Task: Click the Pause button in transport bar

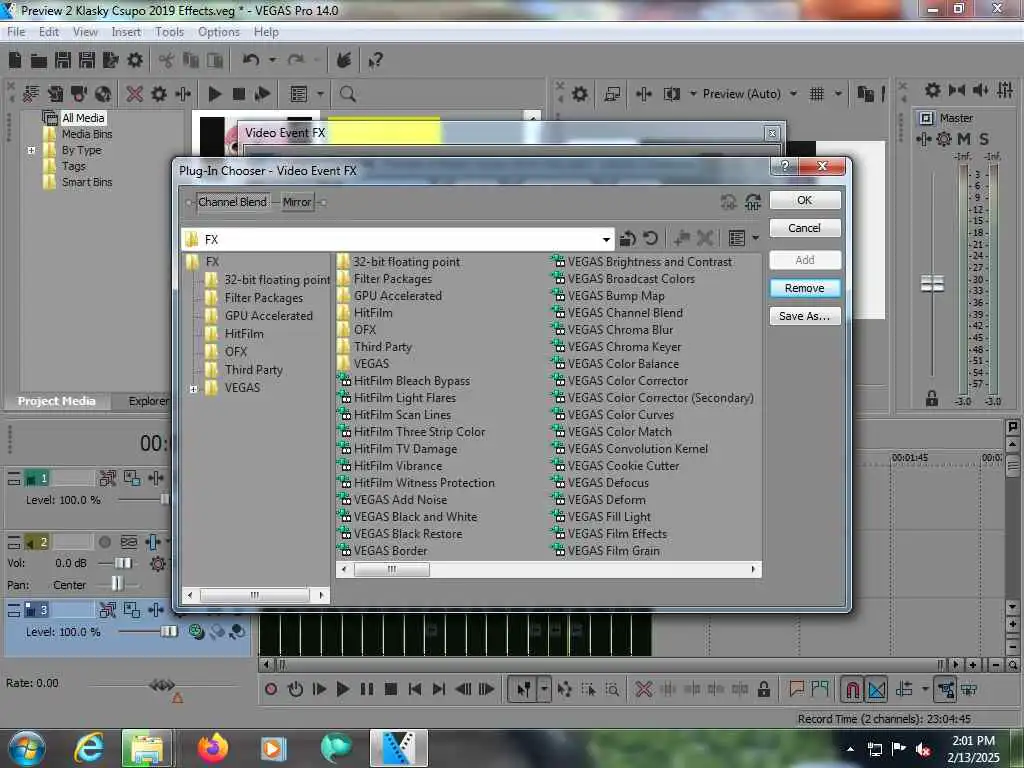Action: 367,689
